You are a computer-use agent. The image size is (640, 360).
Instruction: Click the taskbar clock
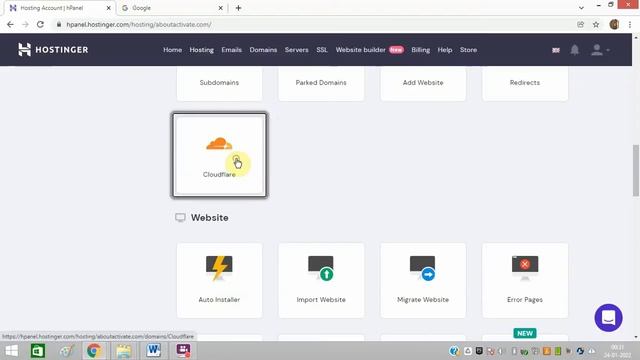click(618, 351)
